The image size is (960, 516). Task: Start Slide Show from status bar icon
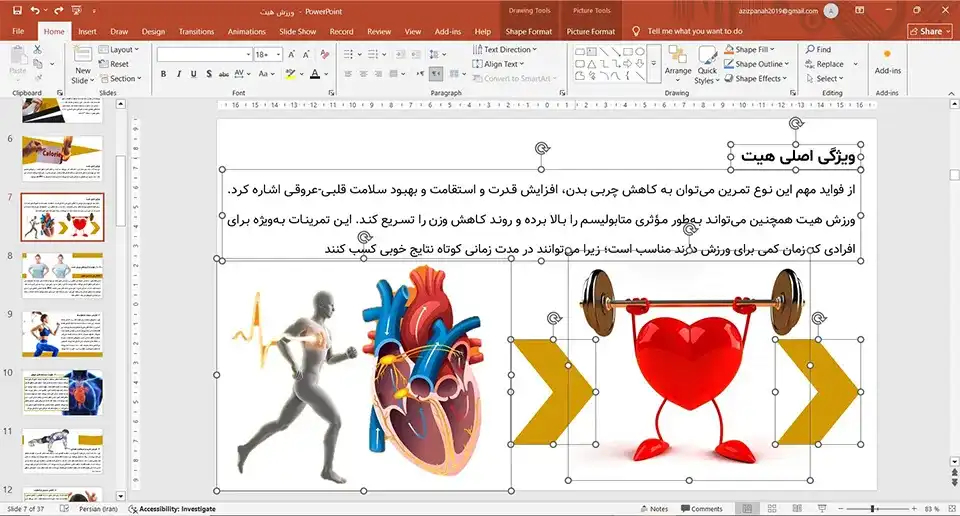click(x=822, y=509)
